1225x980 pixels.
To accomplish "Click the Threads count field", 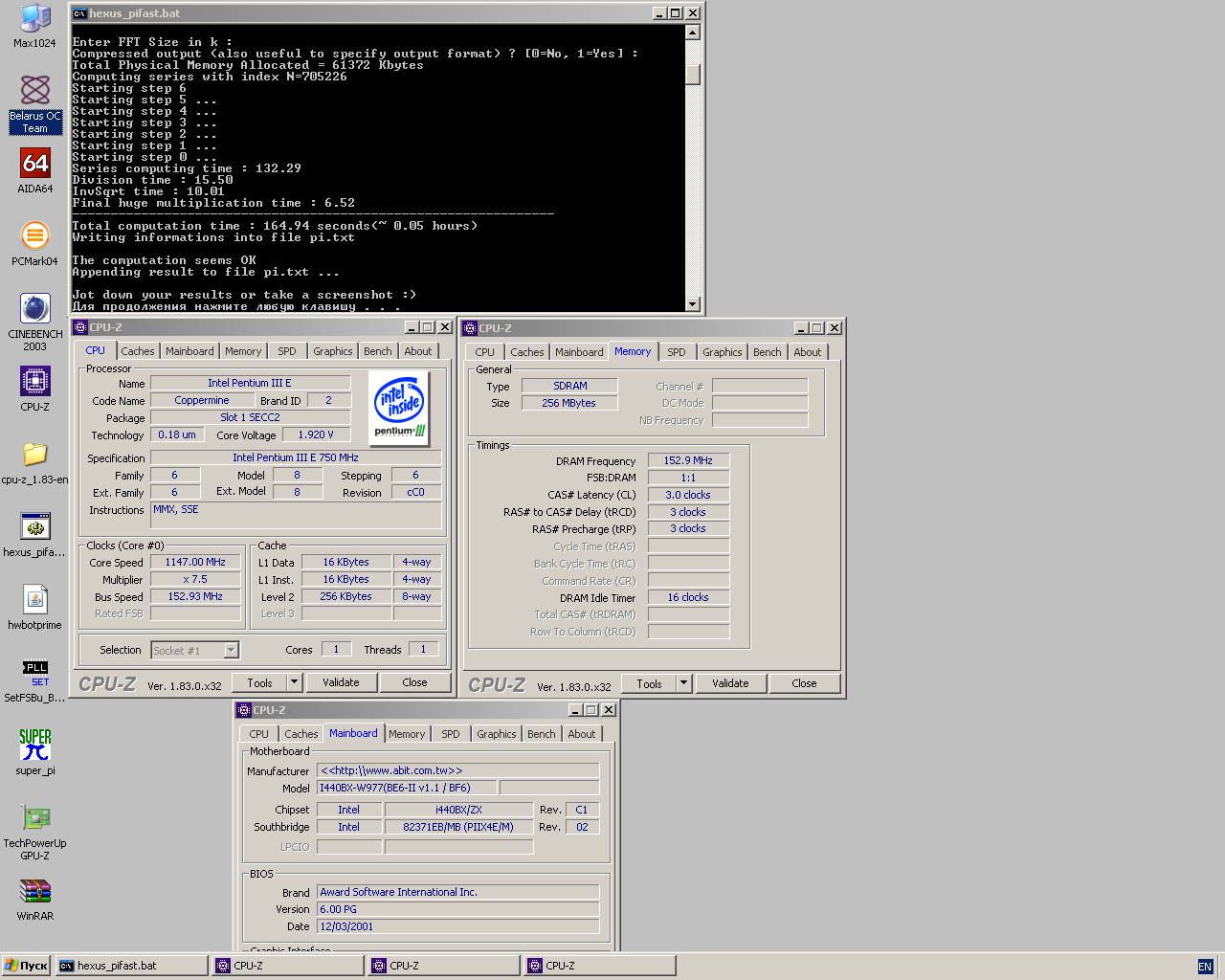I will coord(423,649).
